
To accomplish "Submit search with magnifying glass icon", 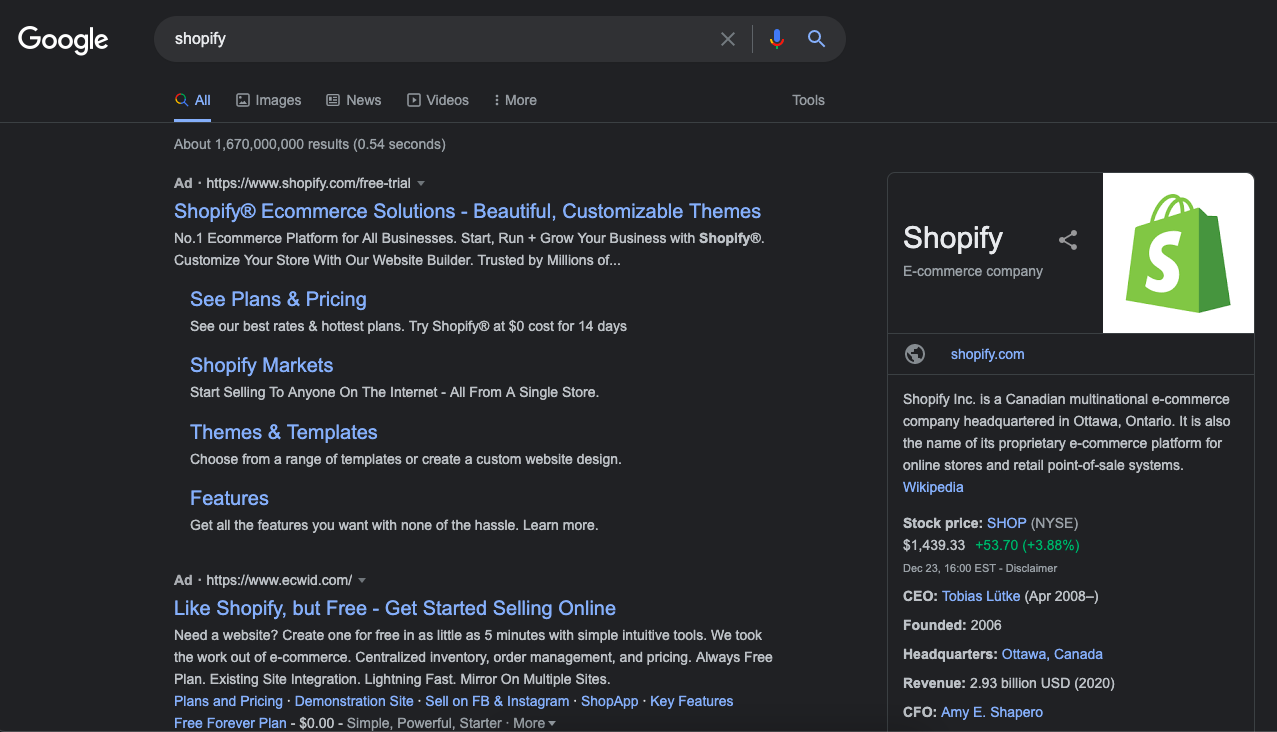I will [816, 39].
